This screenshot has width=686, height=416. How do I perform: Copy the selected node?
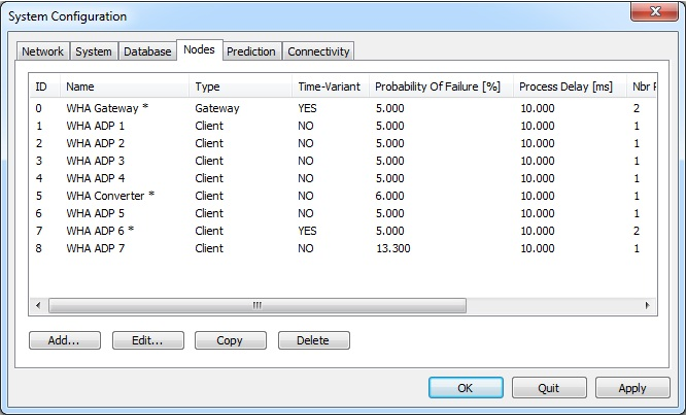pos(230,340)
